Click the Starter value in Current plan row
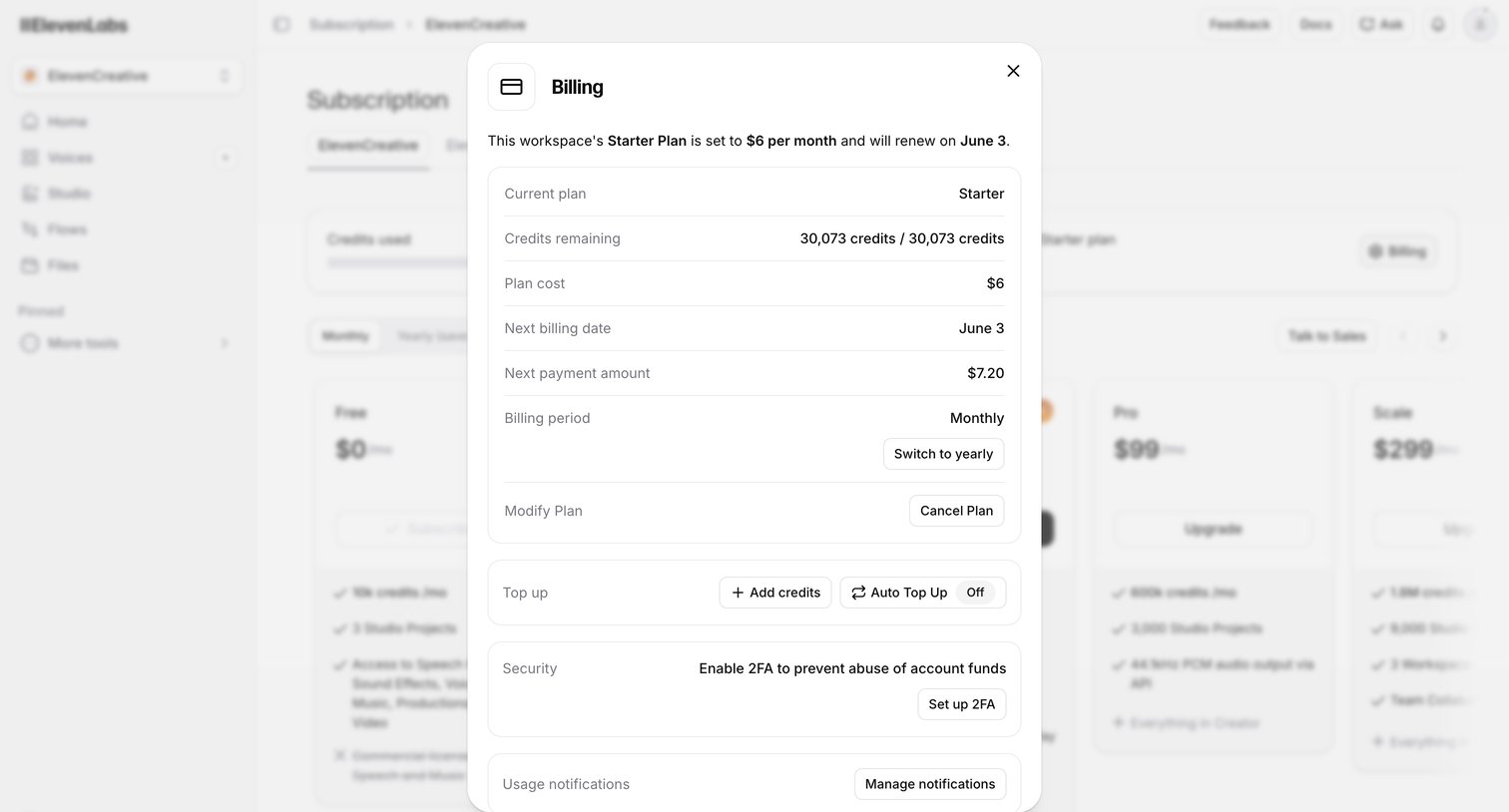The width and height of the screenshot is (1509, 812). click(981, 194)
